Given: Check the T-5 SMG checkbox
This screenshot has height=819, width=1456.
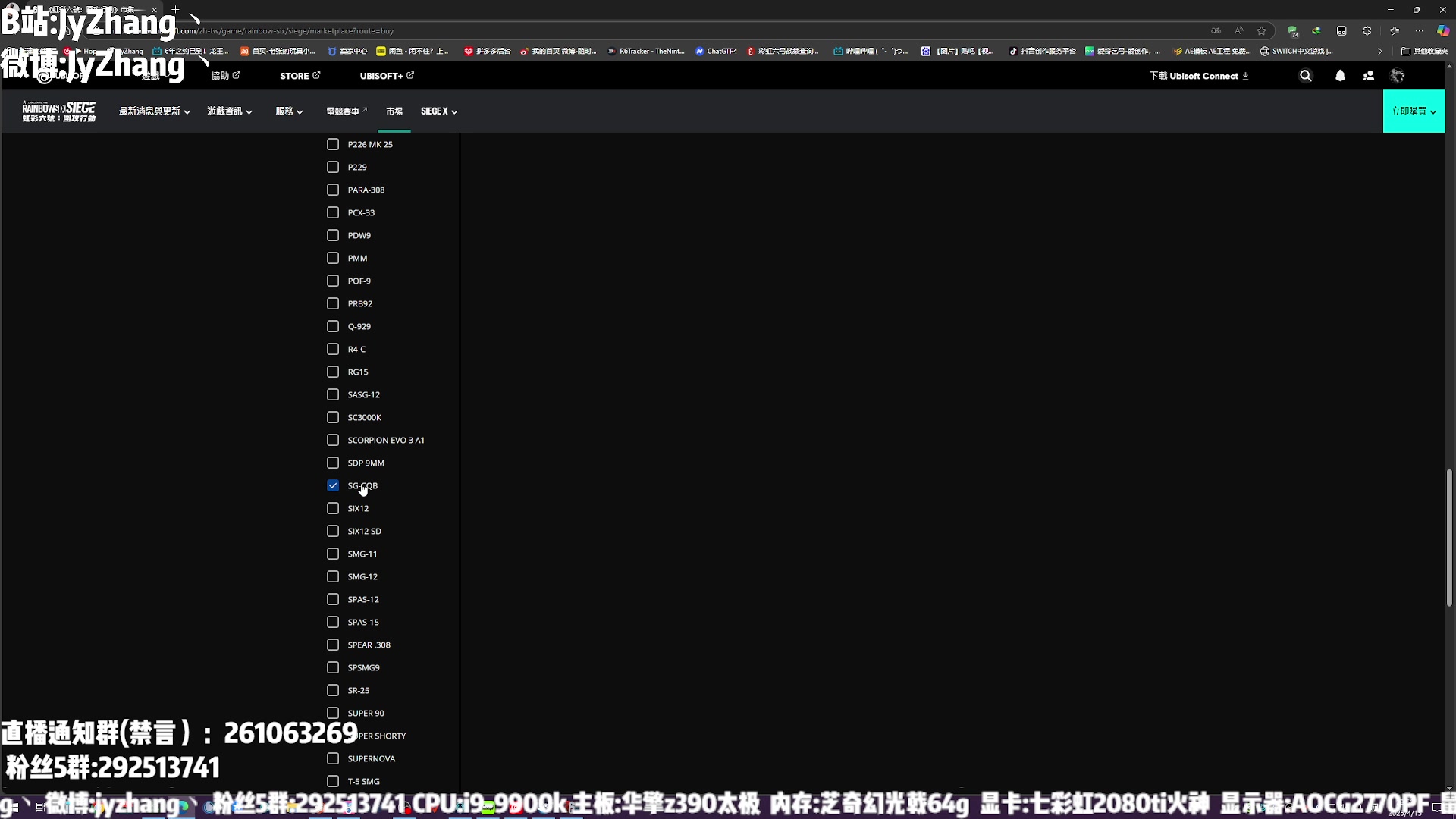Looking at the screenshot, I should [332, 781].
